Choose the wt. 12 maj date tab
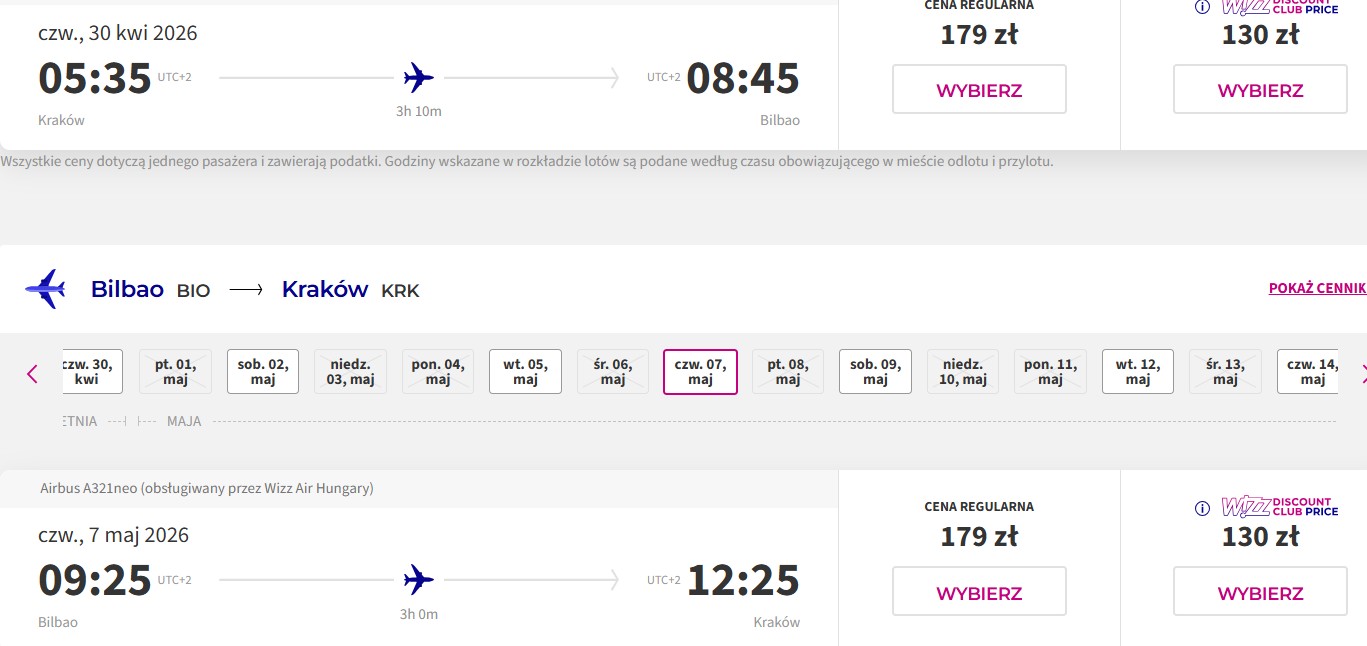The image size is (1367, 646). (x=1138, y=372)
